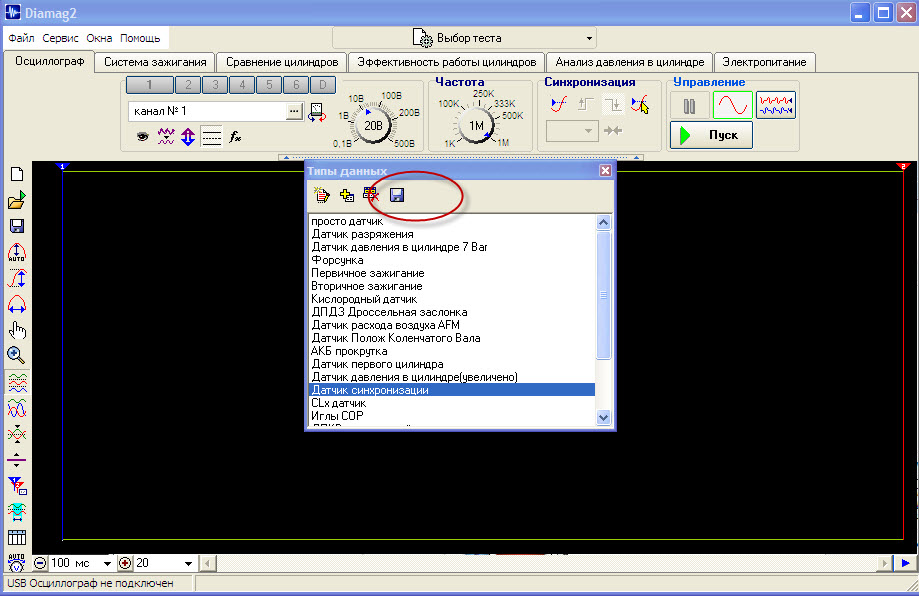The image size is (919, 596).
Task: Click the fx function icon
Action: [x=235, y=137]
